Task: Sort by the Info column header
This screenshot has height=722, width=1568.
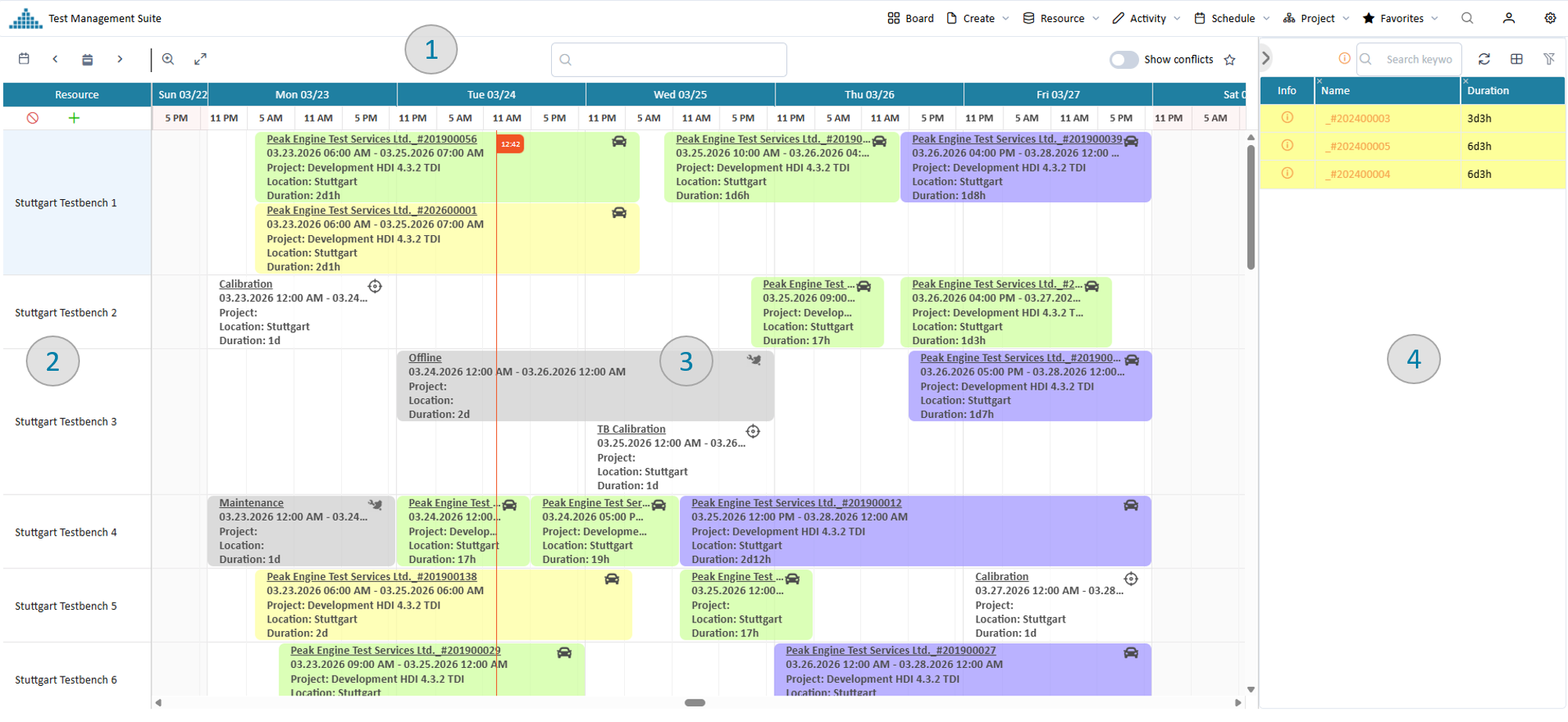Action: pos(1287,91)
